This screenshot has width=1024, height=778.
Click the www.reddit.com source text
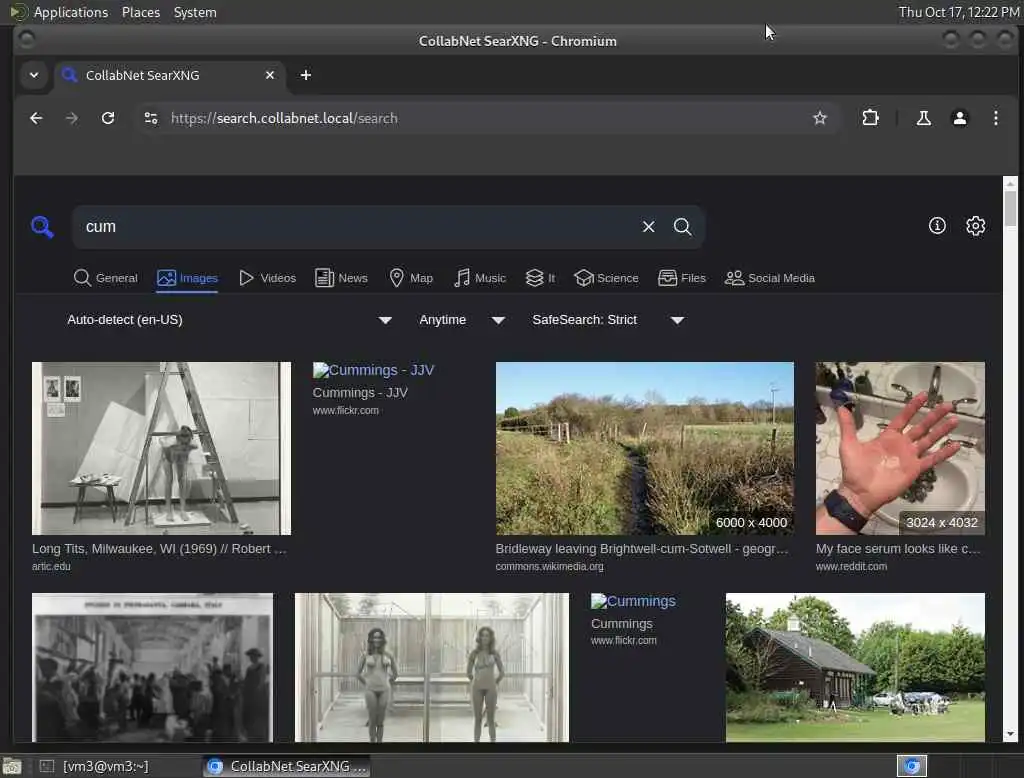[x=851, y=566]
